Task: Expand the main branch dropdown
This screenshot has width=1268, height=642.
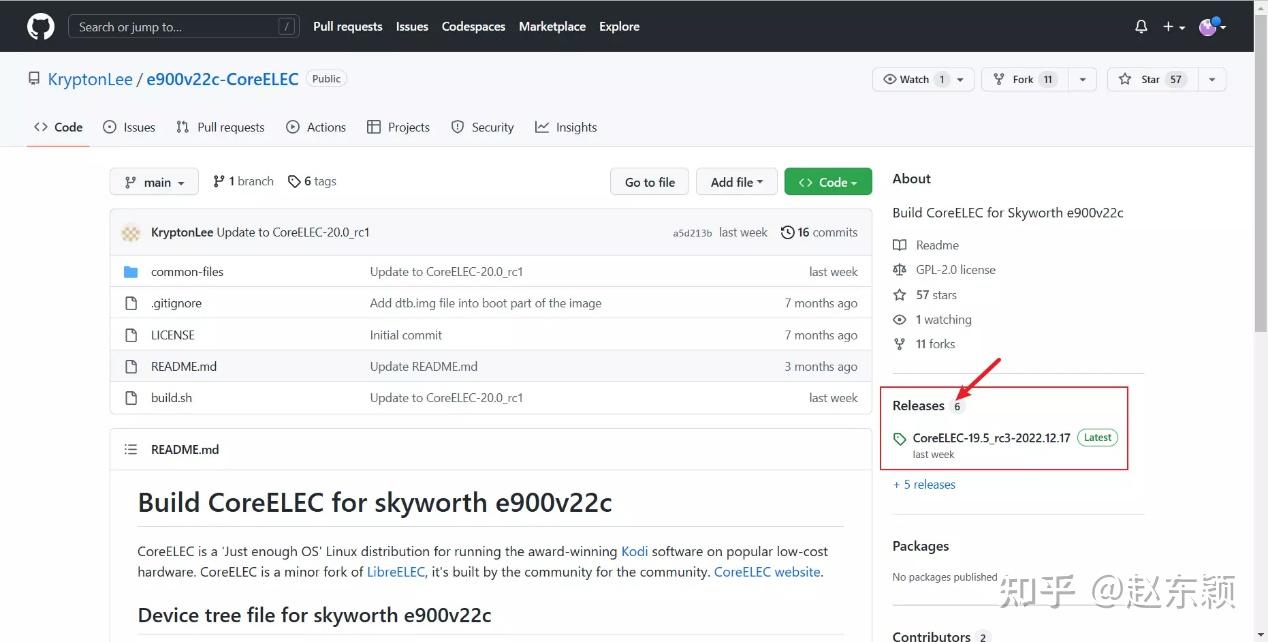Action: coord(154,182)
